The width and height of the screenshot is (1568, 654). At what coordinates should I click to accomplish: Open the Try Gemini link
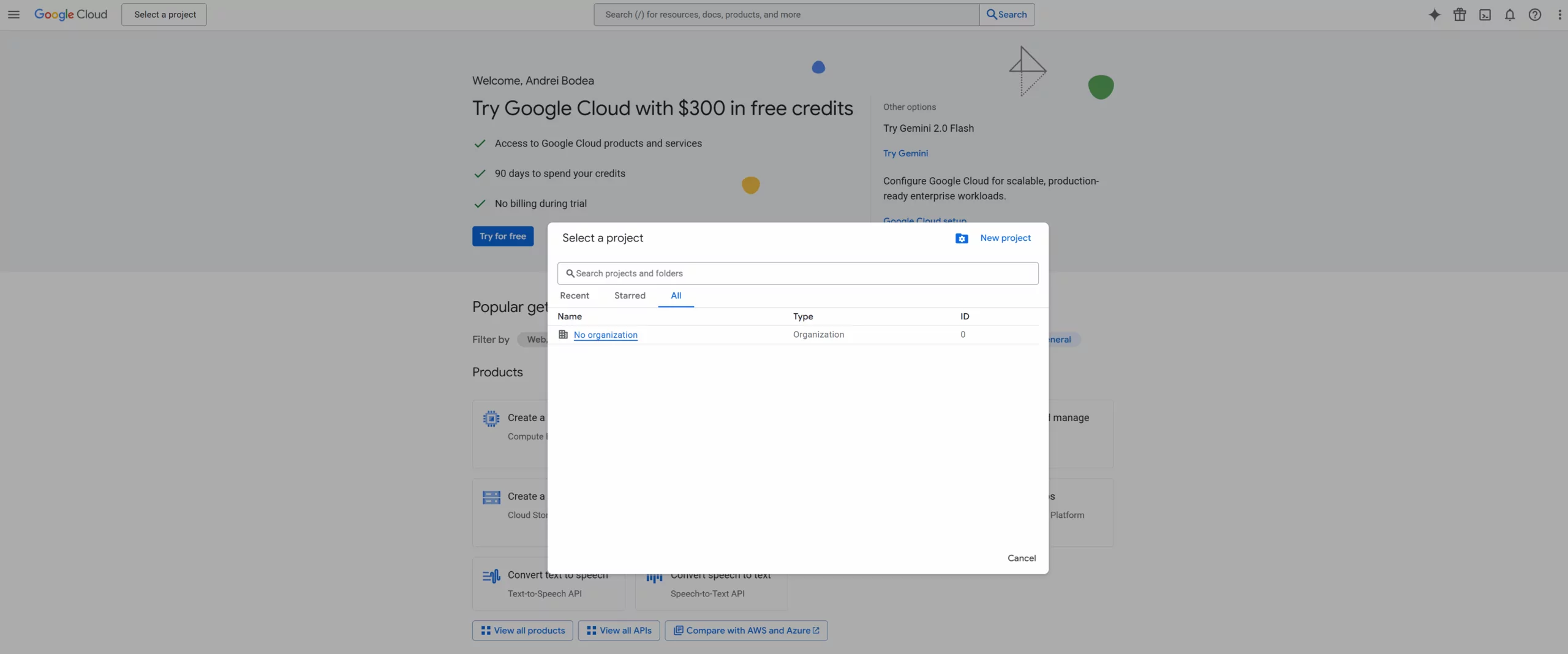pos(905,154)
